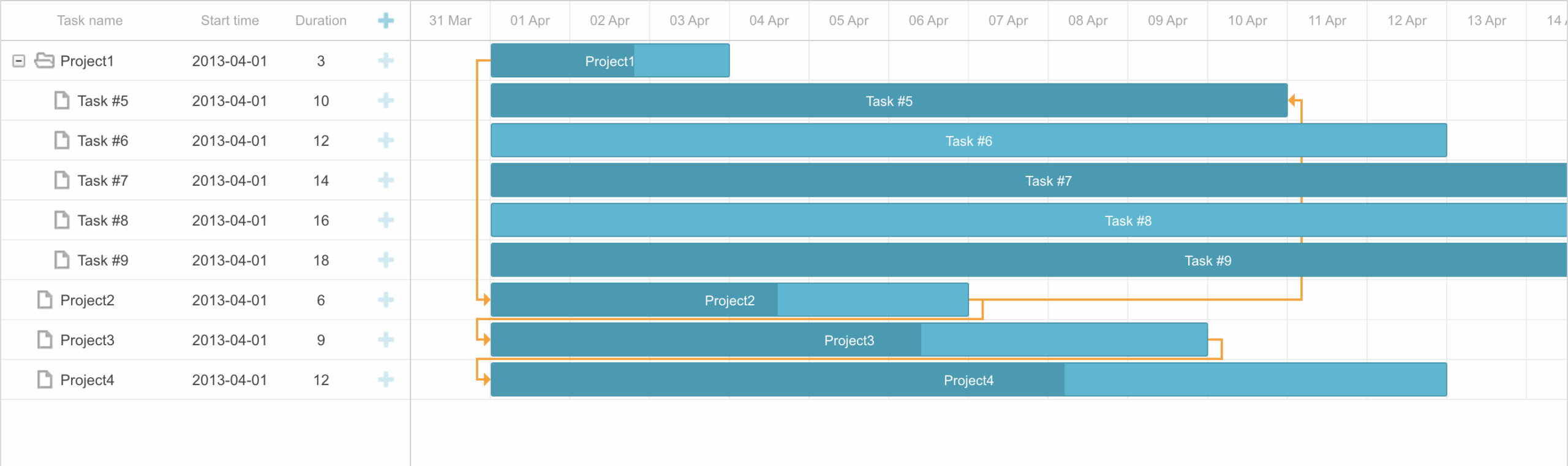Click the start date of Task #6
This screenshot has width=1568, height=466.
click(230, 140)
